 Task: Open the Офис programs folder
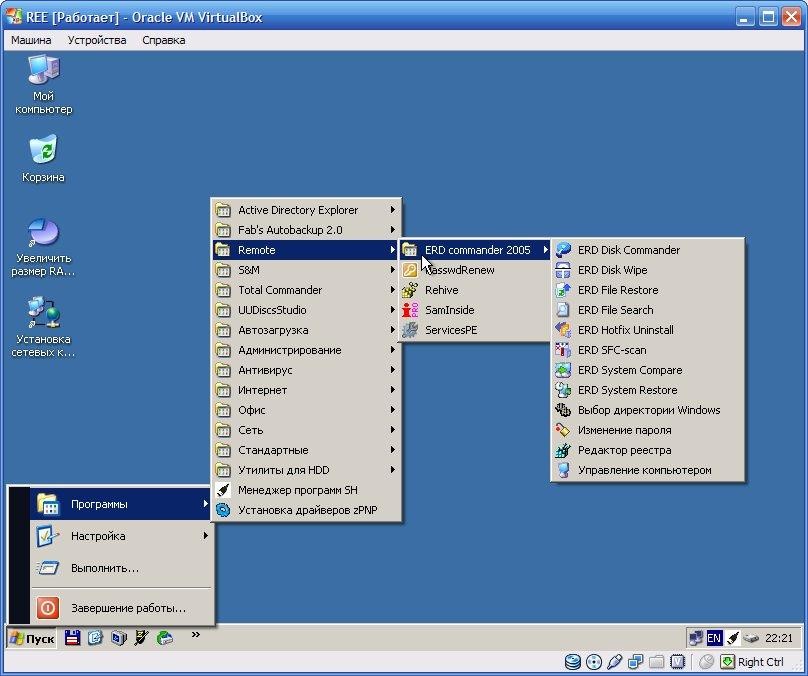point(307,410)
